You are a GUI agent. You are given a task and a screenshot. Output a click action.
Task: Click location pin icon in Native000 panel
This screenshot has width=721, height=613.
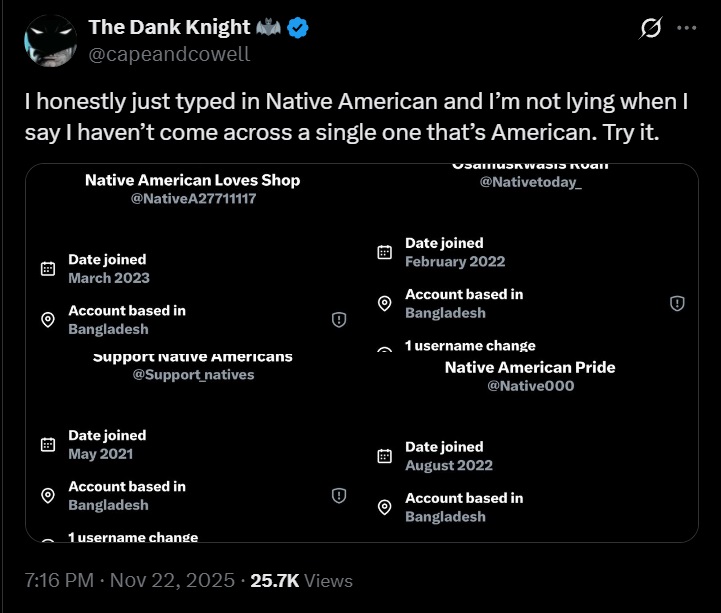point(384,507)
